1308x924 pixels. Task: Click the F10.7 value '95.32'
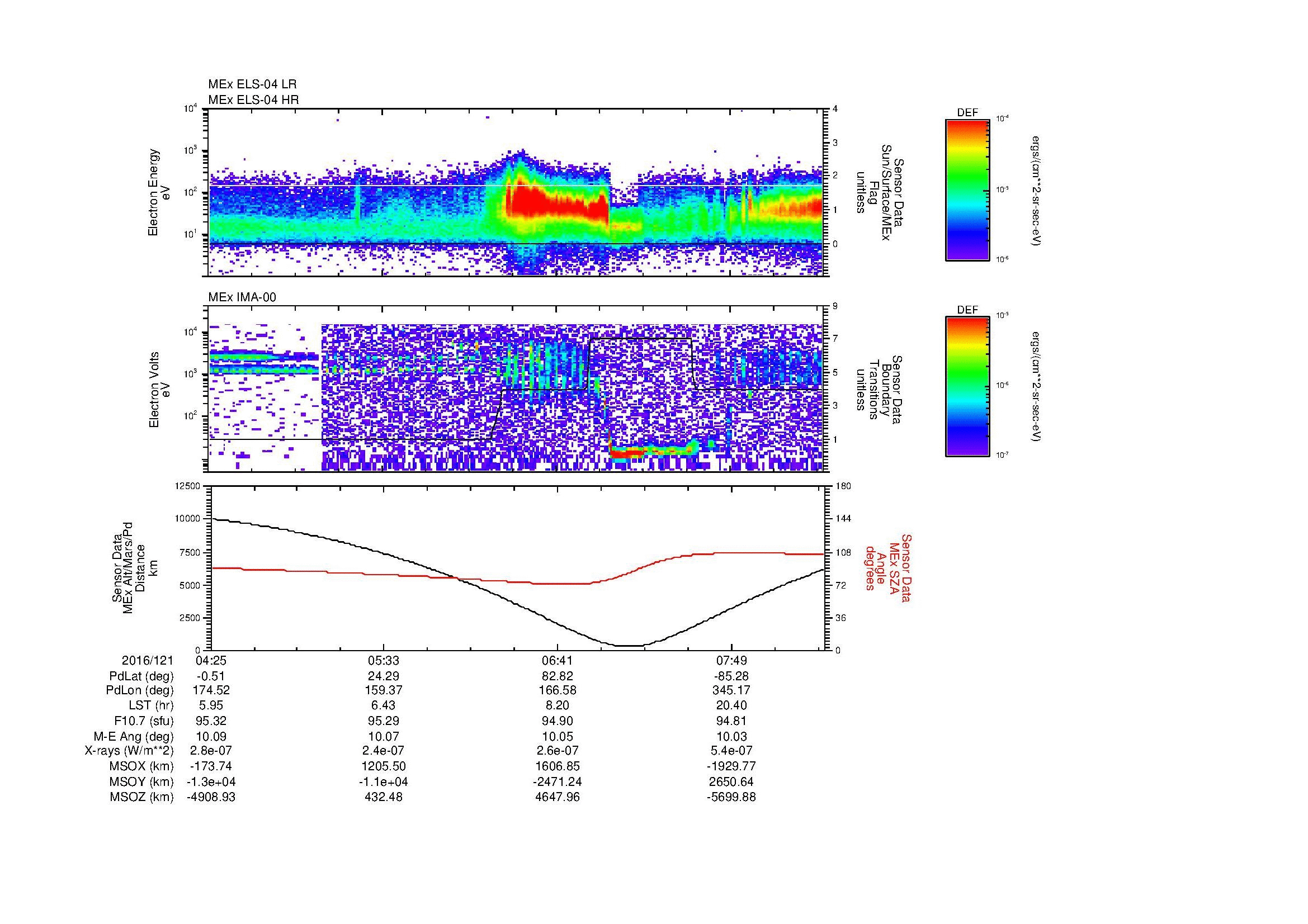coord(211,721)
